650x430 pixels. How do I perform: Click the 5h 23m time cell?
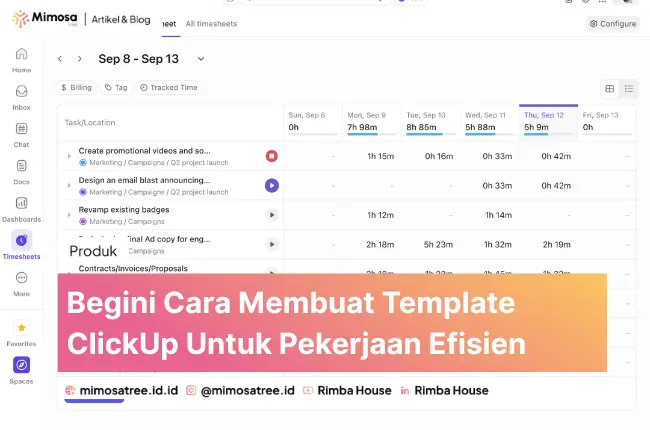(x=438, y=245)
